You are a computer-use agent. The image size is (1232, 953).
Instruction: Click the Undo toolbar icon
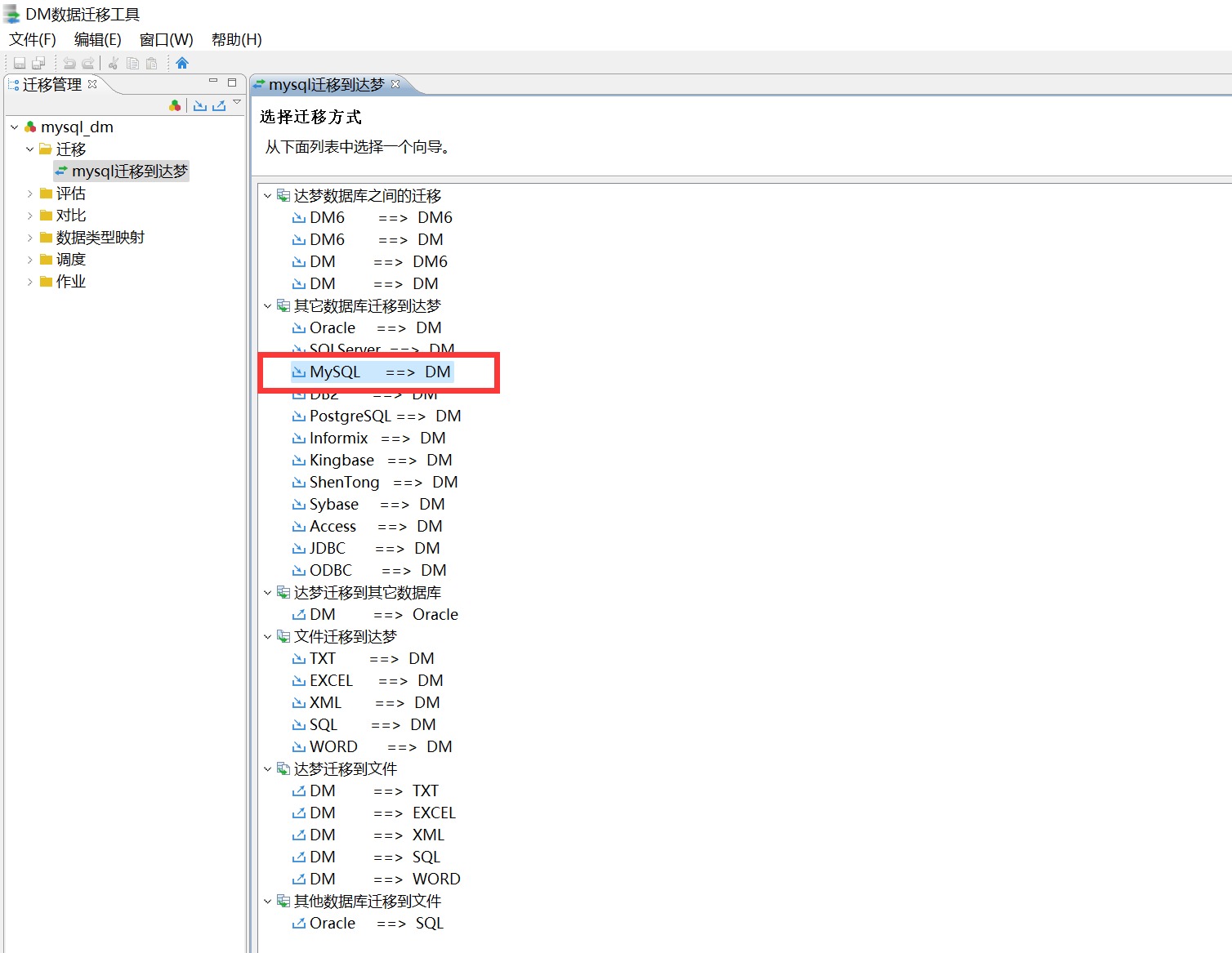pos(69,63)
